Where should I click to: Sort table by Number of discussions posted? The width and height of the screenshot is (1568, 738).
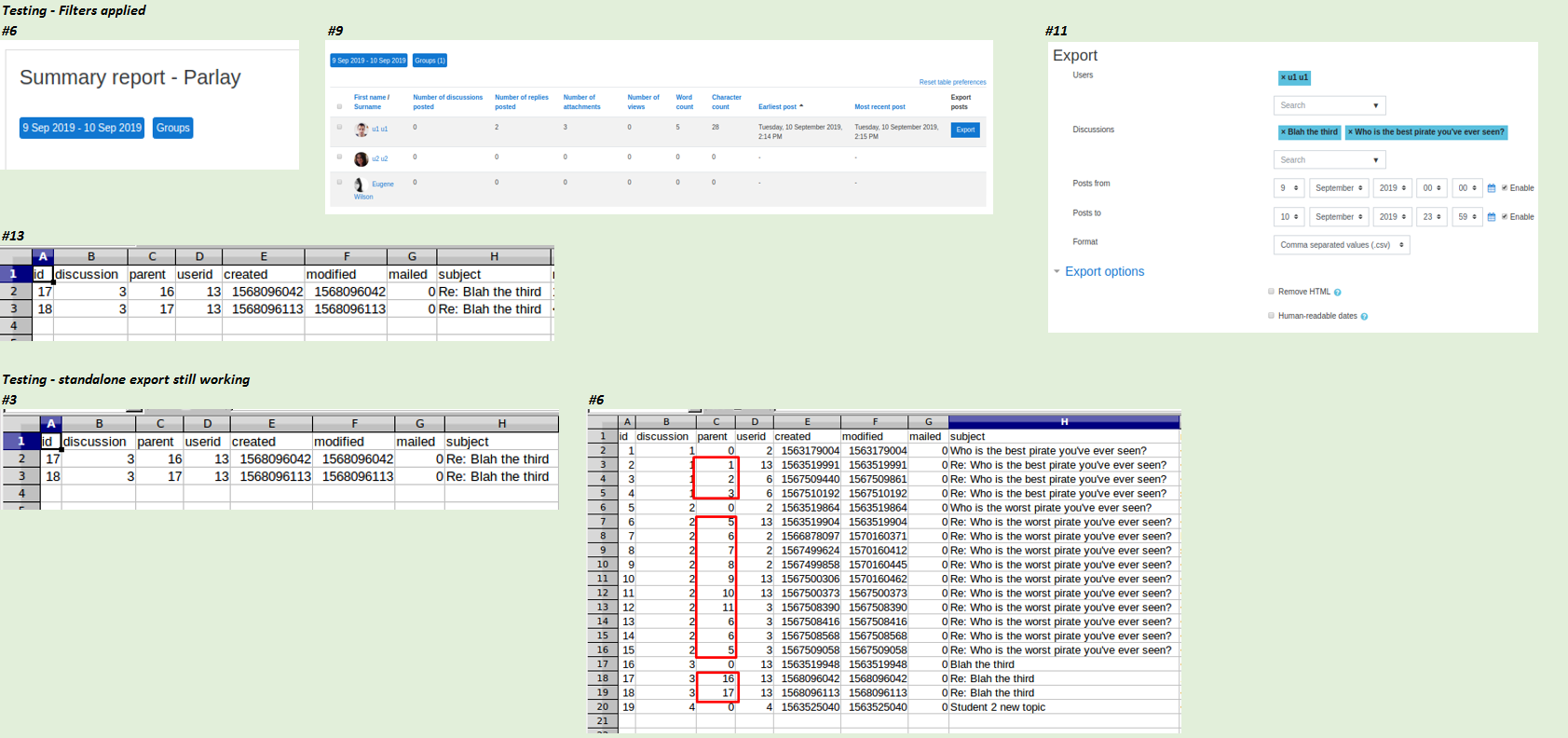(x=448, y=102)
